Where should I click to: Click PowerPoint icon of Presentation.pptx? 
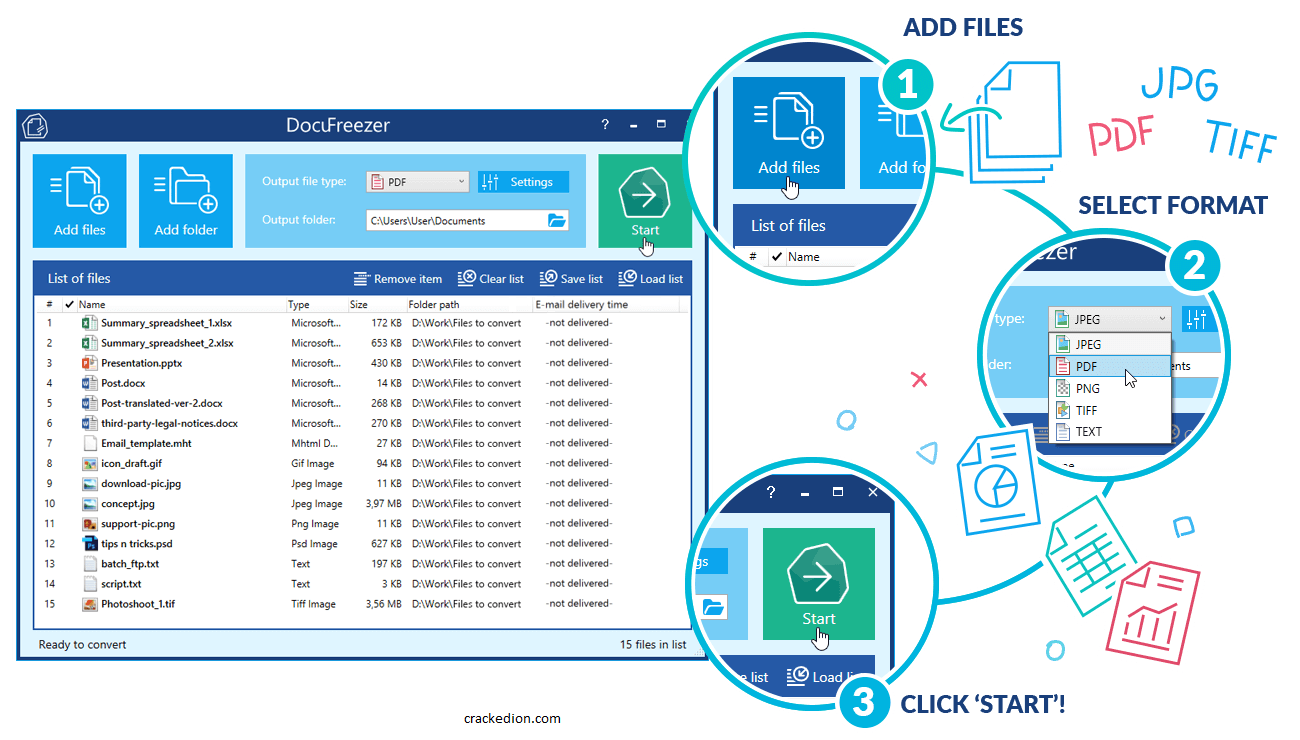pyautogui.click(x=90, y=363)
